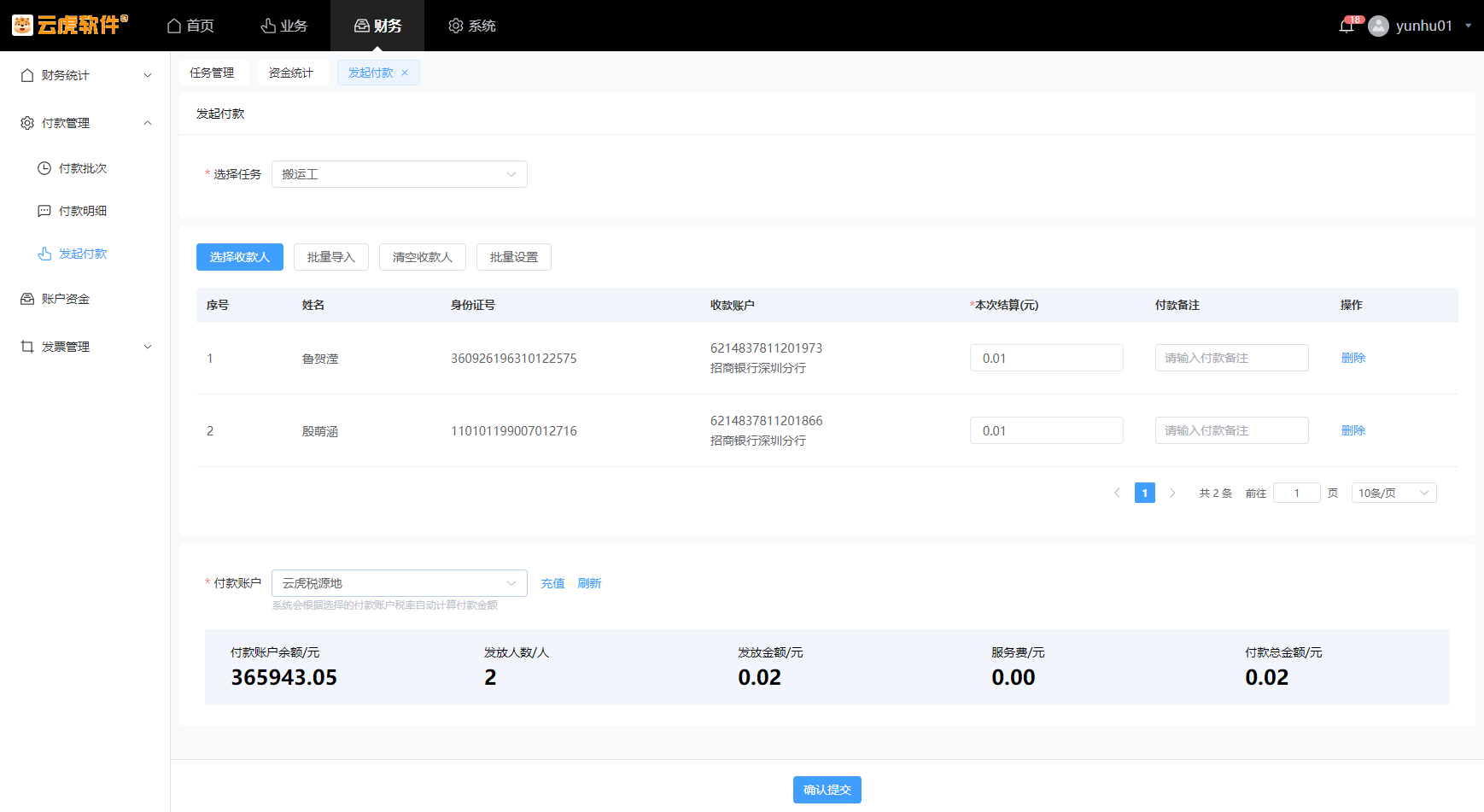Viewport: 1484px width, 812px height.
Task: Click the 付款备注 field for 殷萌涵
Action: coord(1231,430)
